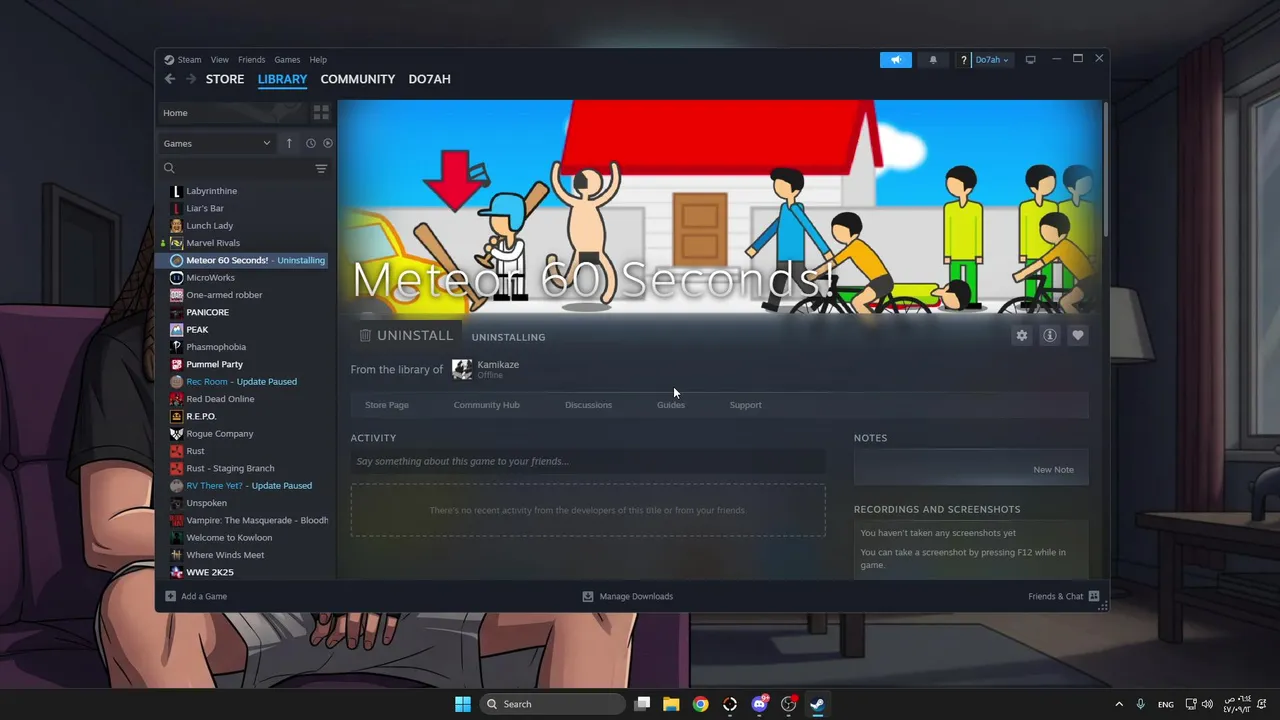
Task: Open File Explorer from the taskbar
Action: pyautogui.click(x=671, y=704)
